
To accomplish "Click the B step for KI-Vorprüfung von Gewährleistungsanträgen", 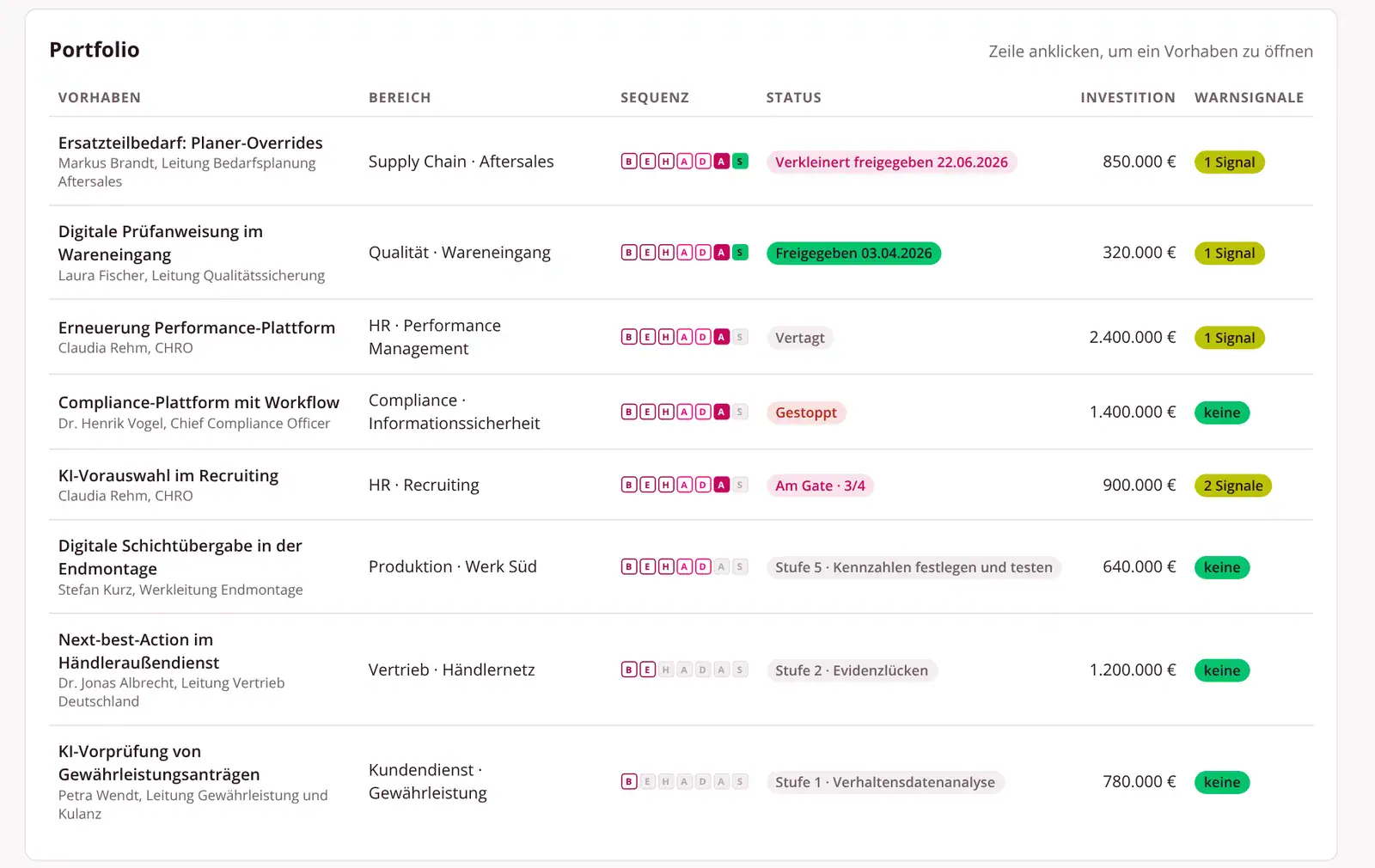I will pos(629,781).
